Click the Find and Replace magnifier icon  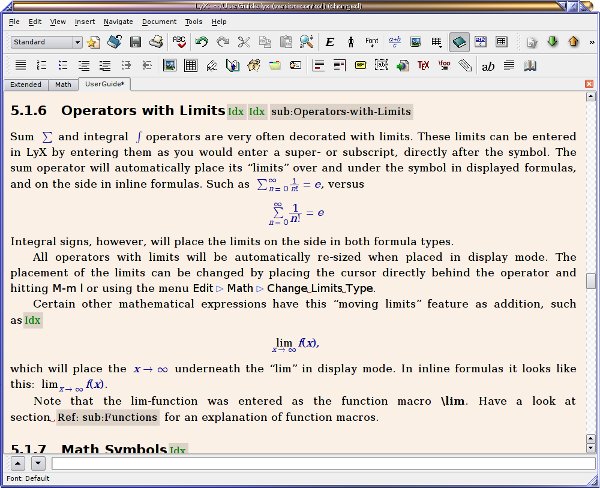click(x=306, y=42)
